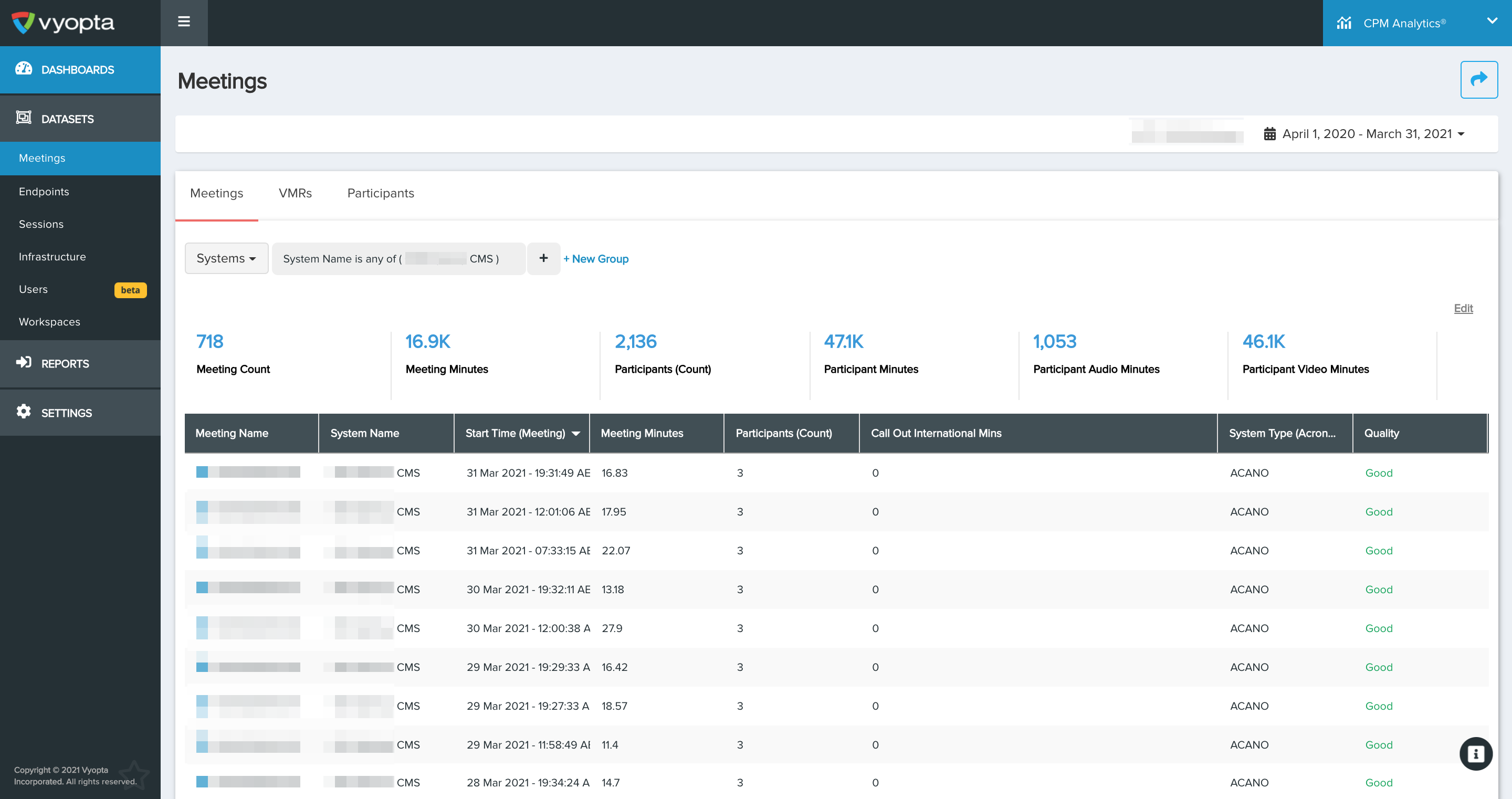The image size is (1512, 799).
Task: Click the 13.18 meeting minutes cell
Action: point(612,590)
